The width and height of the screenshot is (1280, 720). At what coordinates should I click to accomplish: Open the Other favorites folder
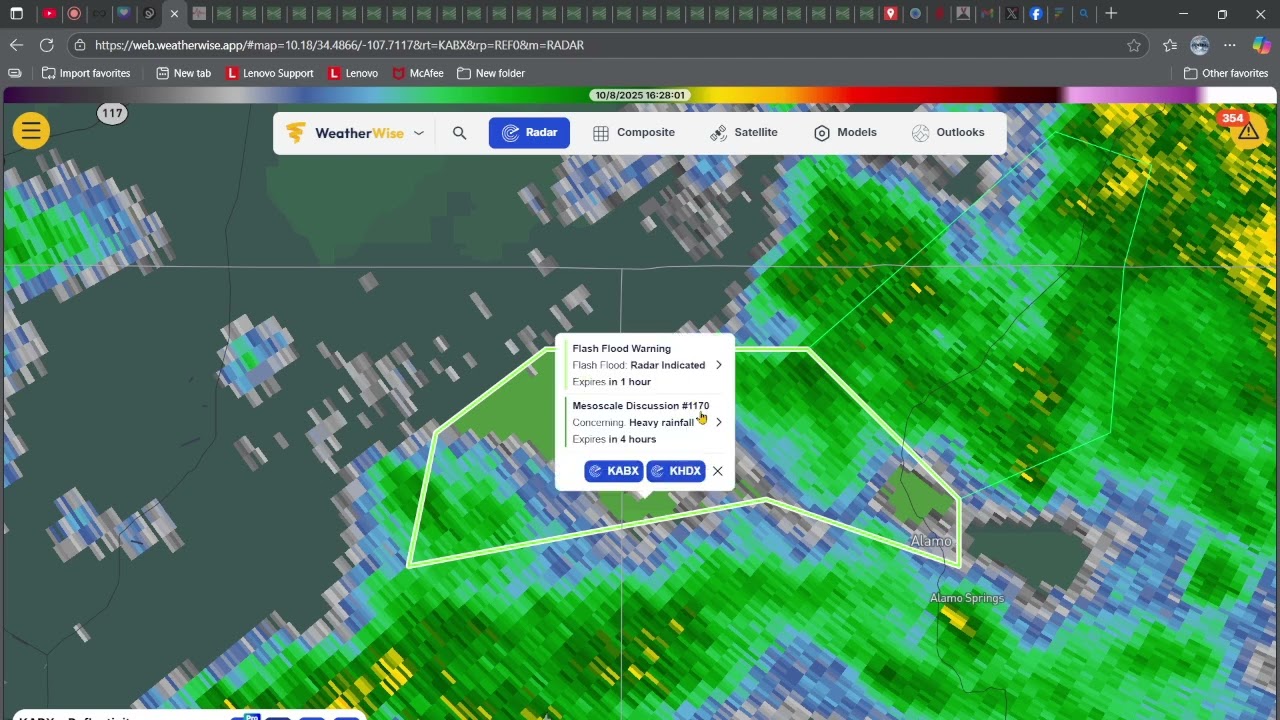click(x=1226, y=73)
